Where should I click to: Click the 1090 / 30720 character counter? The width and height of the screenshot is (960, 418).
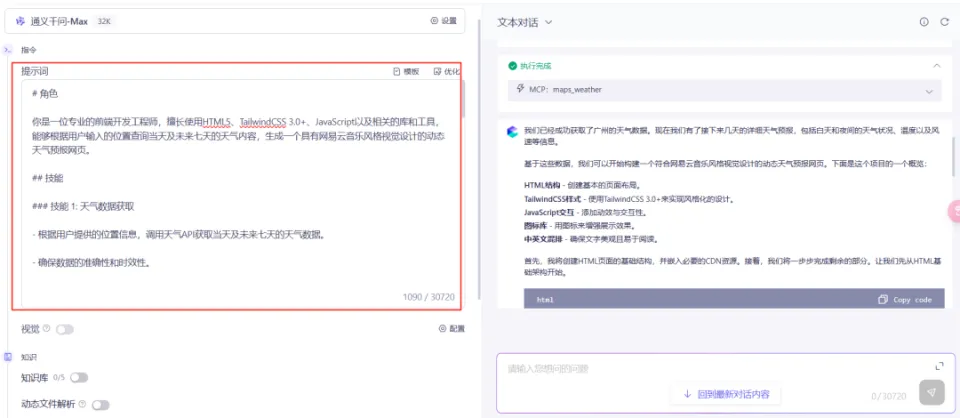[x=429, y=297]
